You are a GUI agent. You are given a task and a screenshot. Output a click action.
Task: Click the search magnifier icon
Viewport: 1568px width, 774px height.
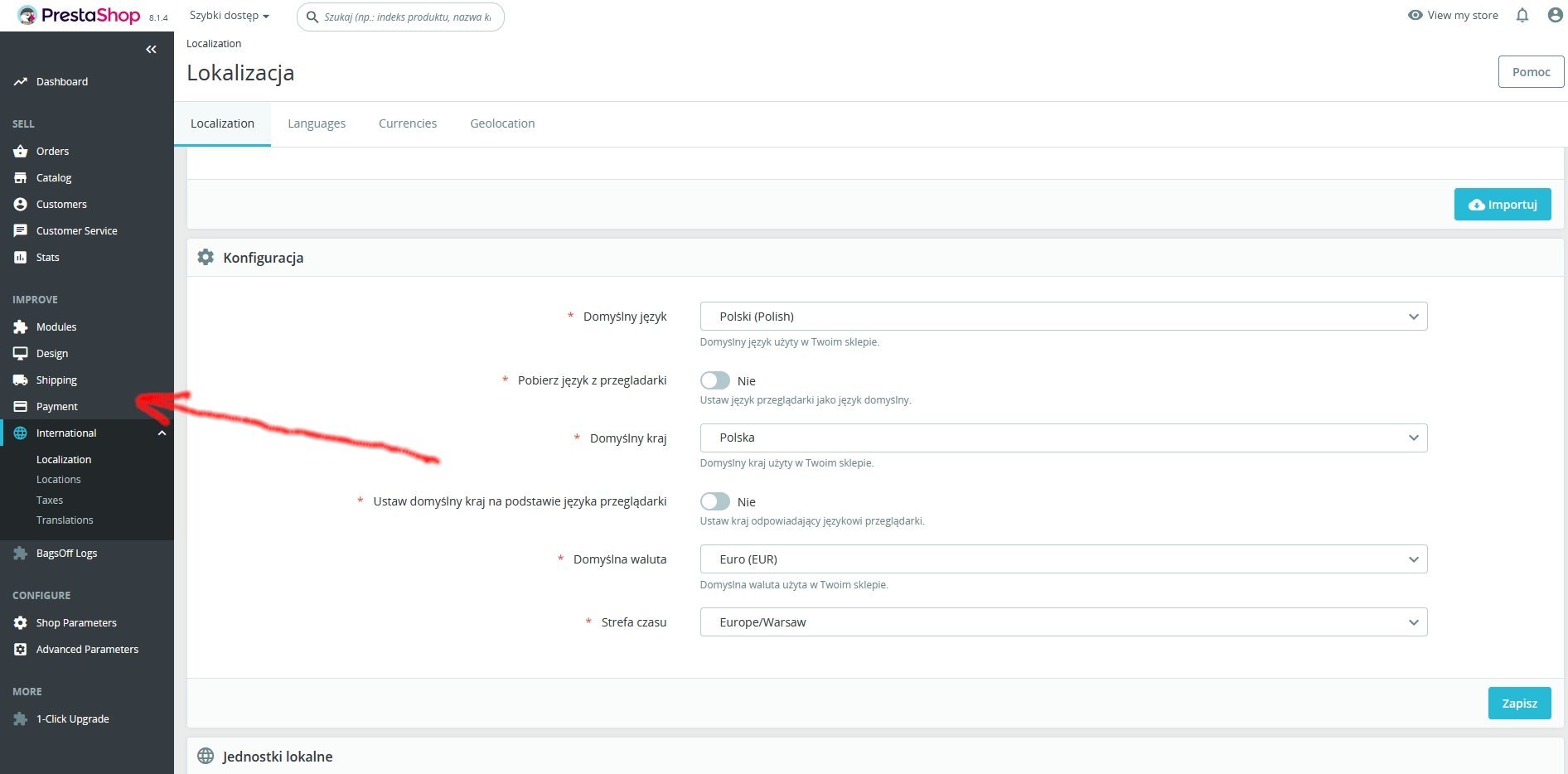coord(312,17)
